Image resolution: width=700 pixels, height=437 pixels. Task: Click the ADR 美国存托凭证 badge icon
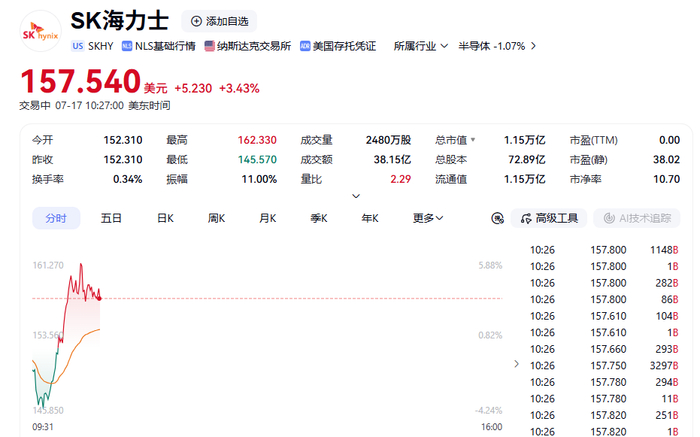click(x=305, y=46)
